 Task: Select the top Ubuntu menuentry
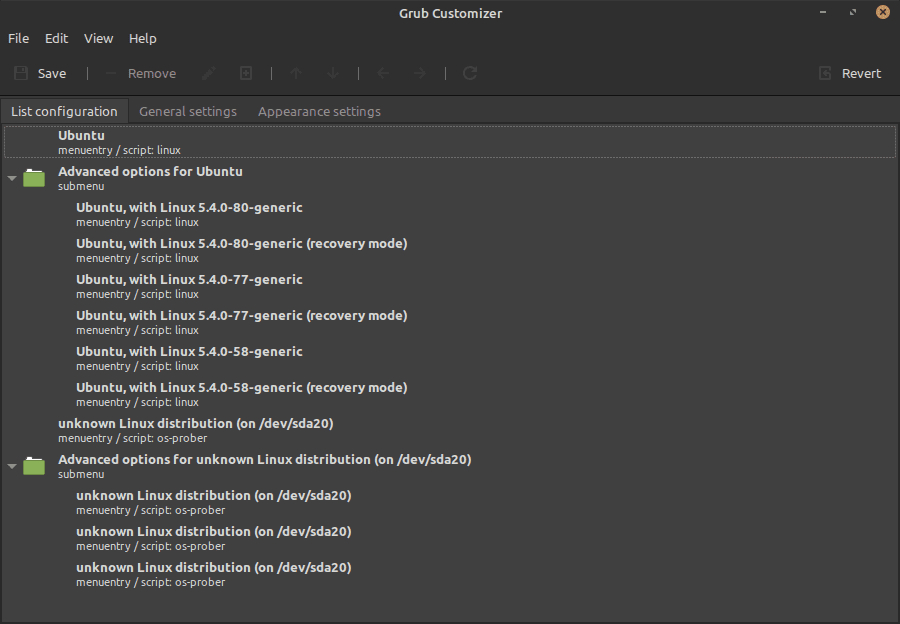pyautogui.click(x=450, y=142)
